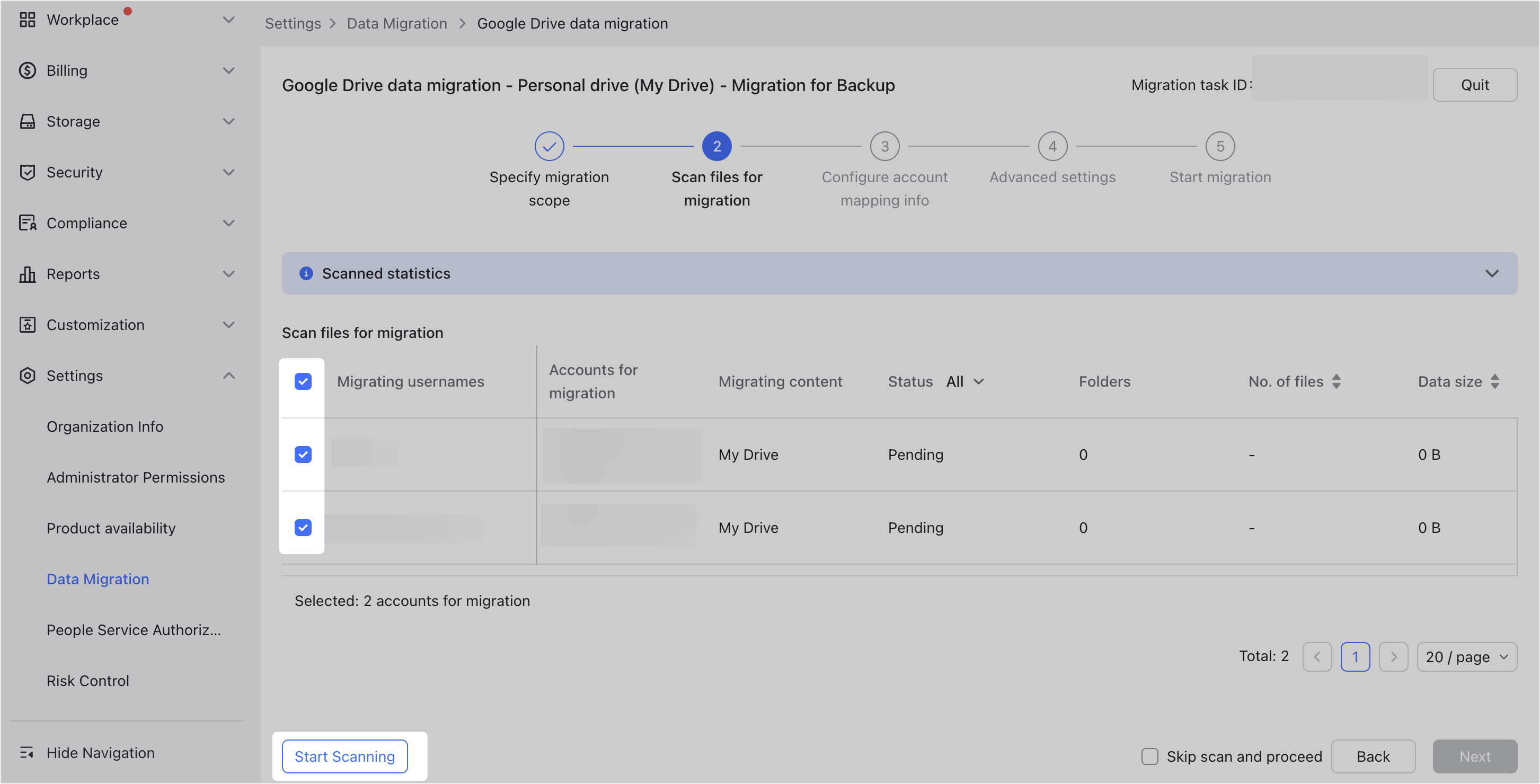Collapse the Scanned statistics panel
This screenshot has width=1540, height=784.
(1492, 273)
